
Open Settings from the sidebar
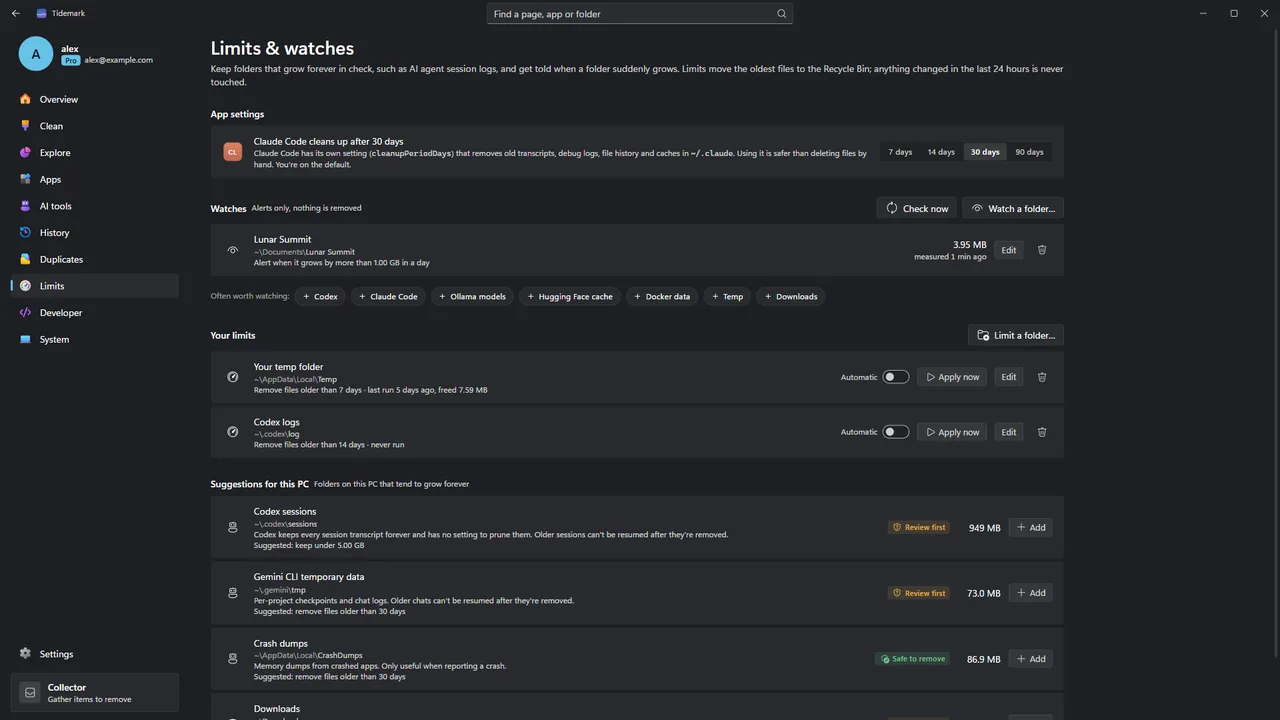[x=95, y=654]
